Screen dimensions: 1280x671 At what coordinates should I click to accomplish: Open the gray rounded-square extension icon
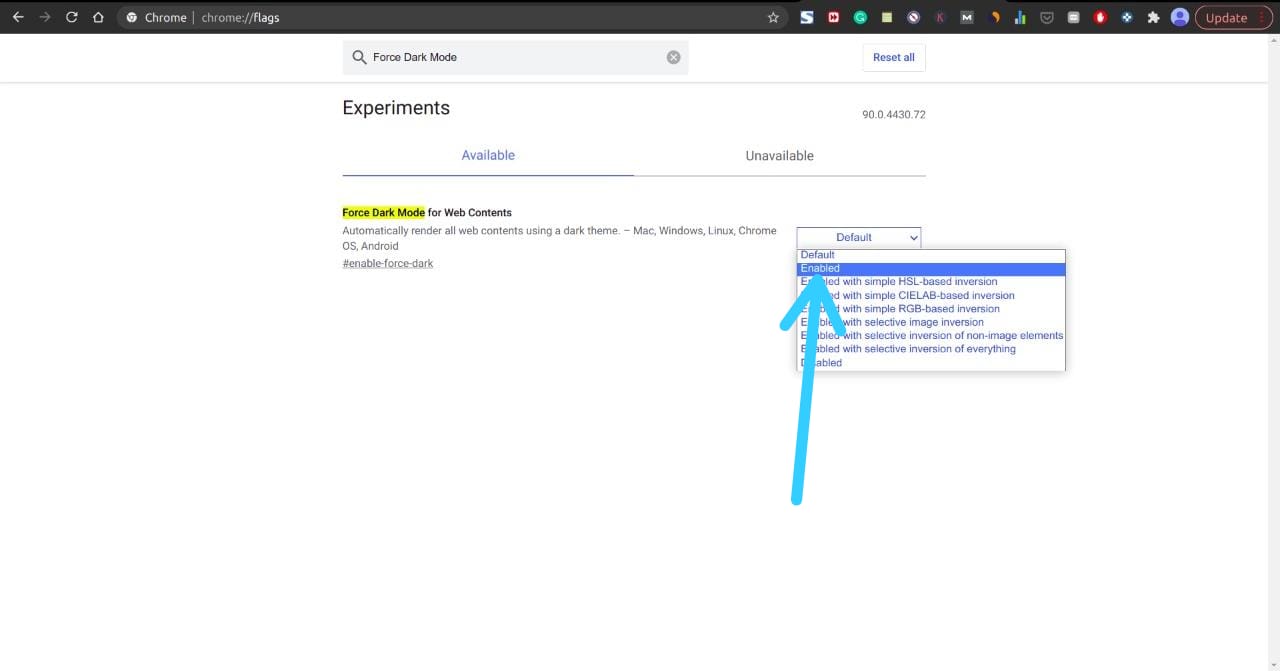[x=1073, y=17]
